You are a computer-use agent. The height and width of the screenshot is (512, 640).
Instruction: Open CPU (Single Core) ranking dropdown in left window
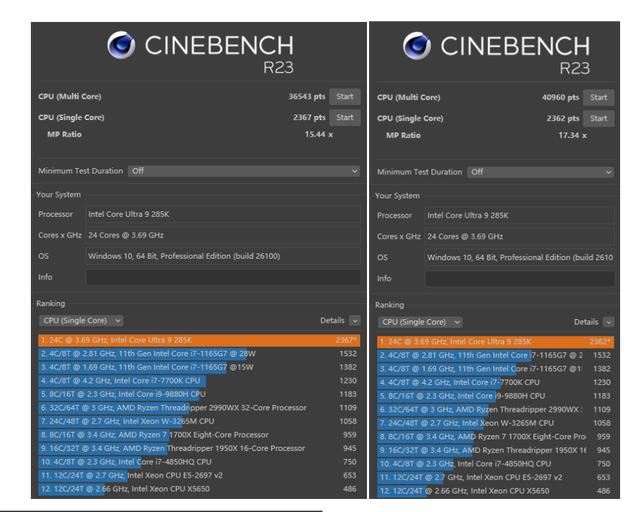(81, 321)
